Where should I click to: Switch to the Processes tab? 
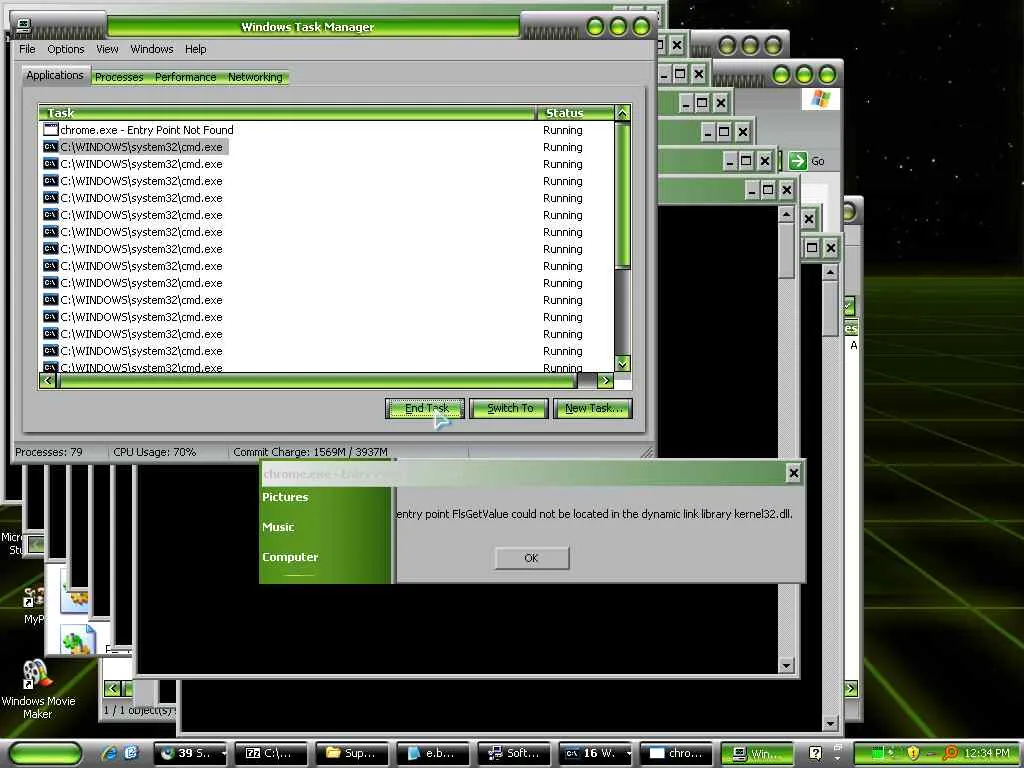[119, 77]
